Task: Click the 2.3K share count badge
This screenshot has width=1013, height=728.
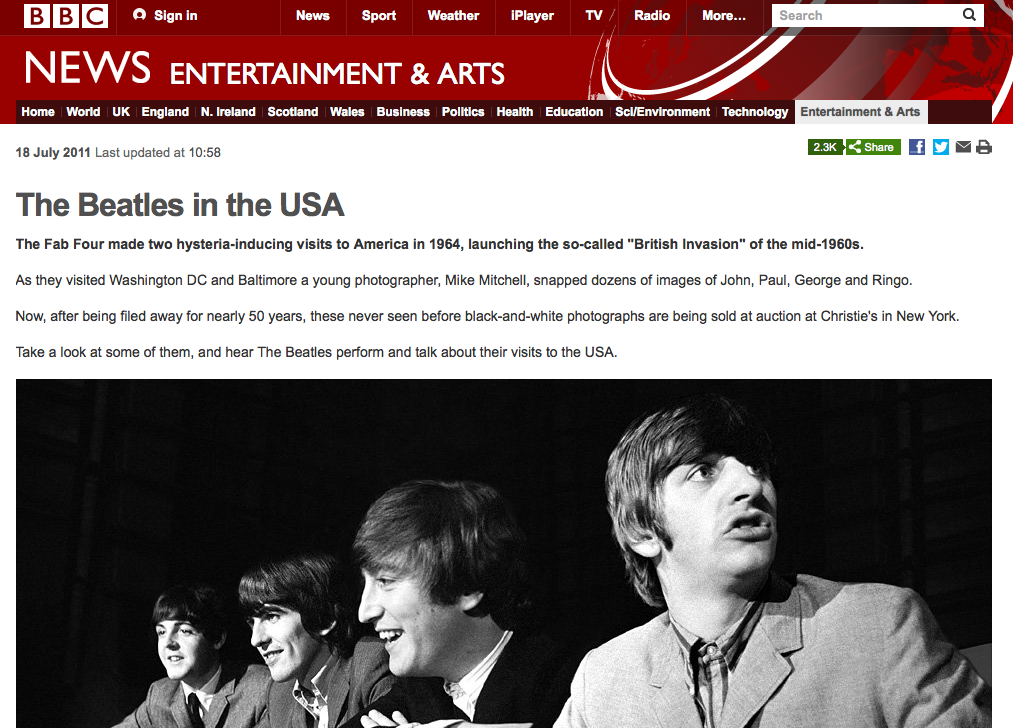Action: (x=825, y=147)
